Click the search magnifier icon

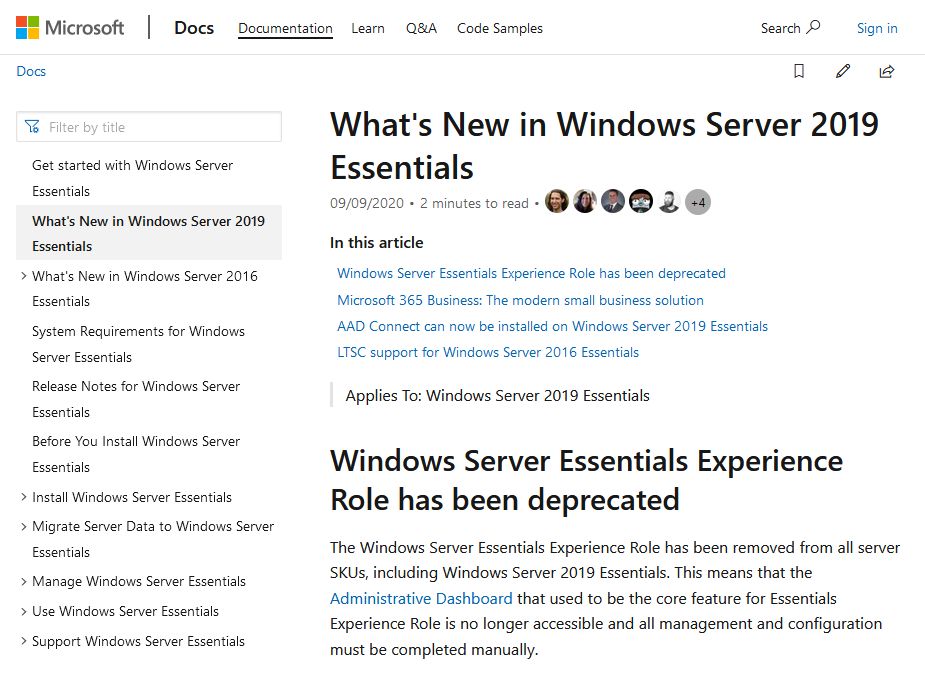813,28
